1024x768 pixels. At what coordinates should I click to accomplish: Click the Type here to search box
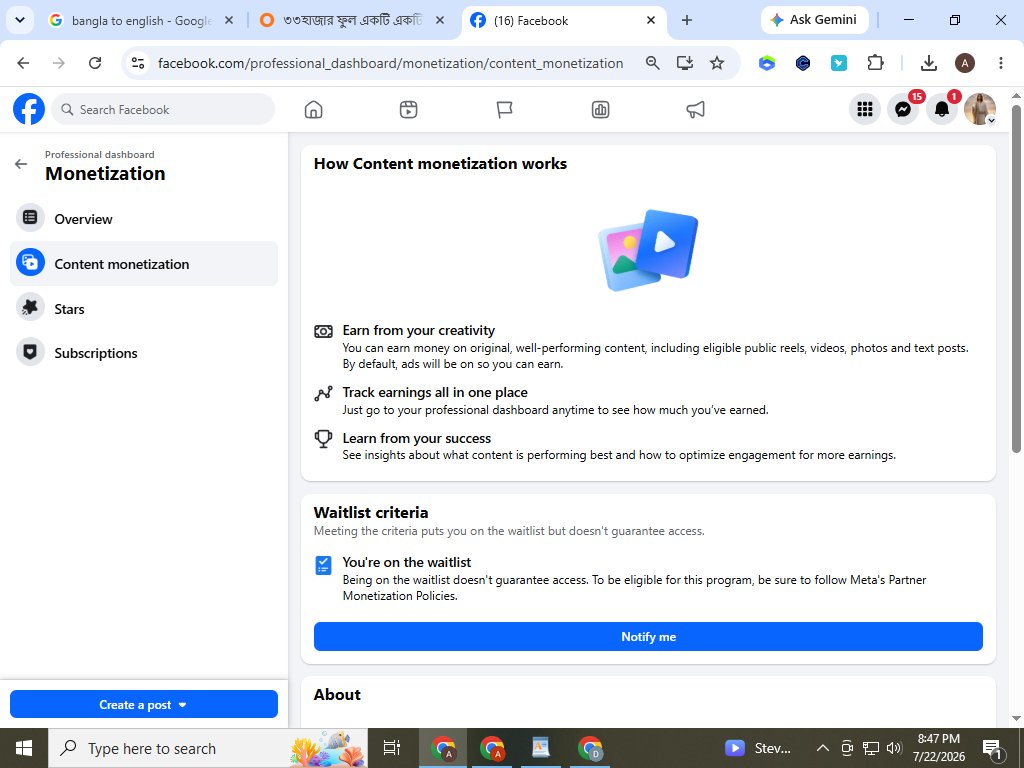208,748
